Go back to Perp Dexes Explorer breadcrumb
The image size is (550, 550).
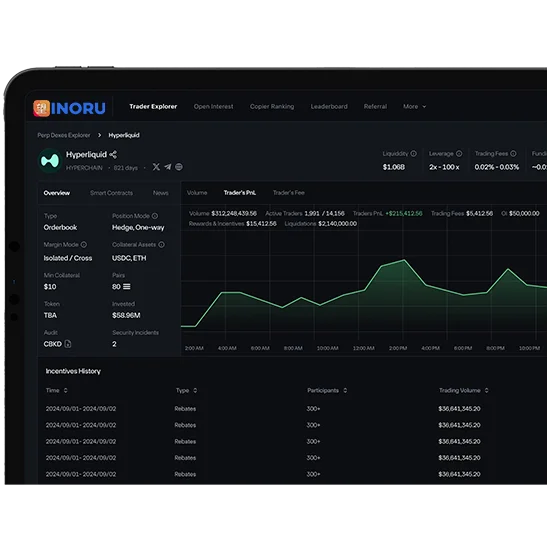point(64,135)
